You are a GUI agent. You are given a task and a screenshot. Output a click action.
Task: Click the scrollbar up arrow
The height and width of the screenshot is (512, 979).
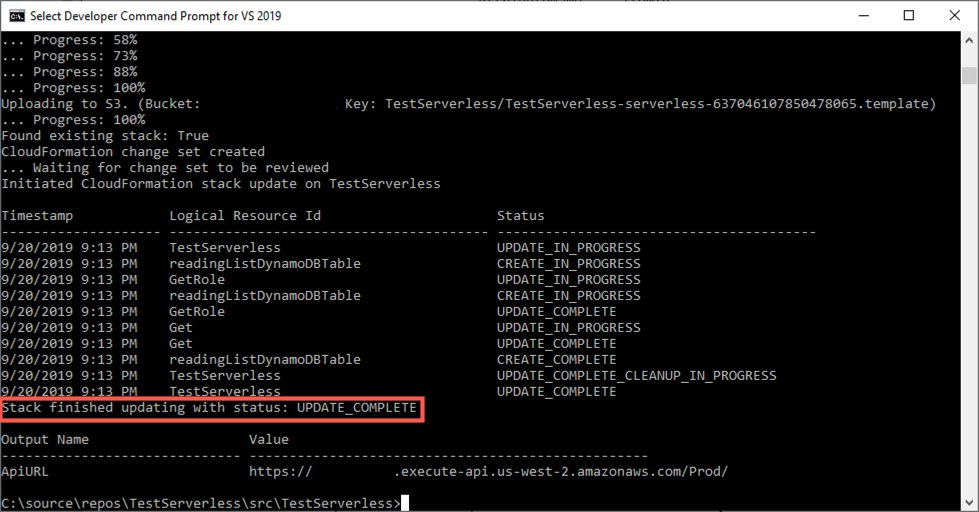(969, 40)
